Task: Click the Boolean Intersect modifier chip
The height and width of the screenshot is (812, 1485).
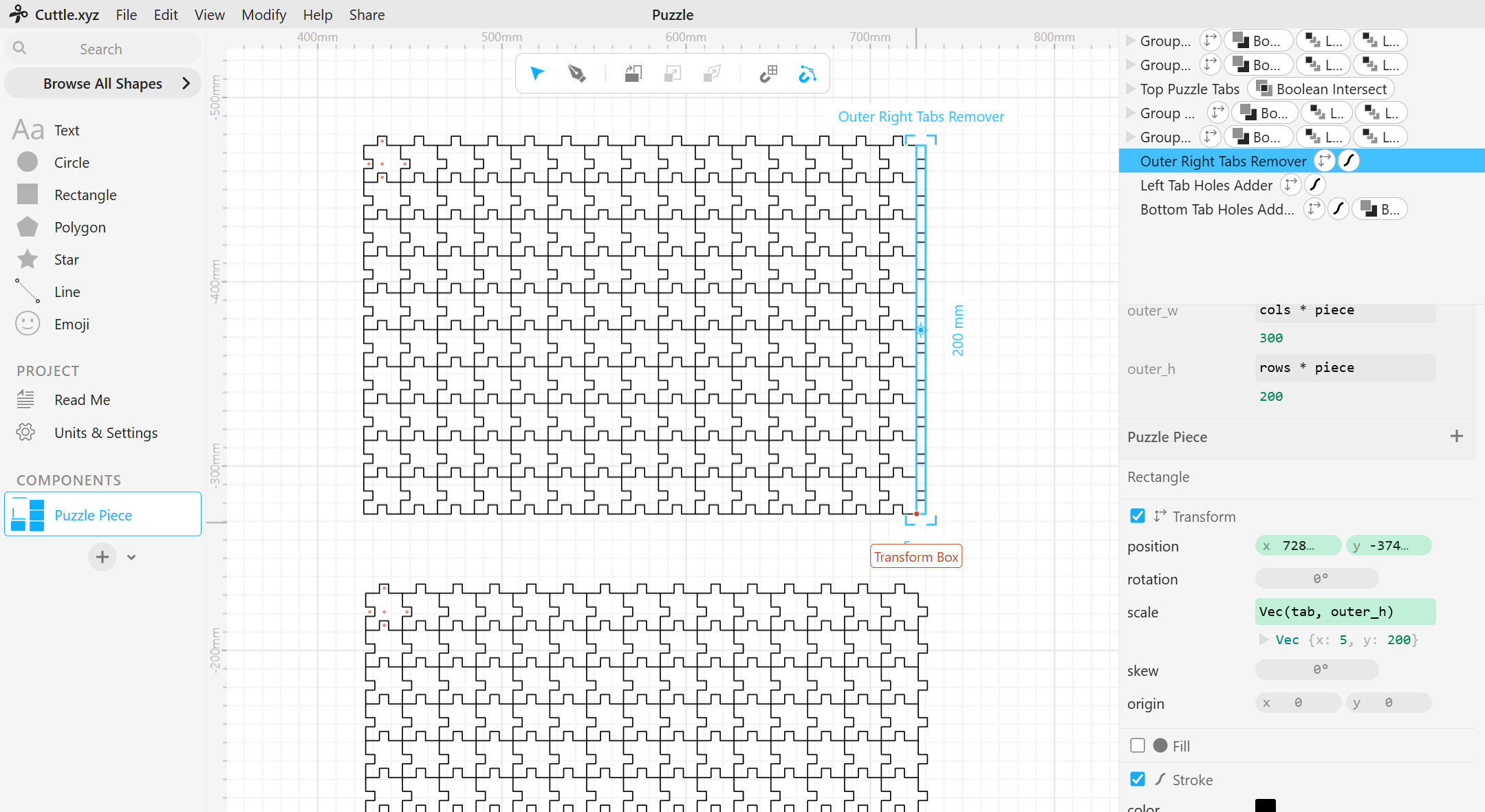Action: 1321,89
